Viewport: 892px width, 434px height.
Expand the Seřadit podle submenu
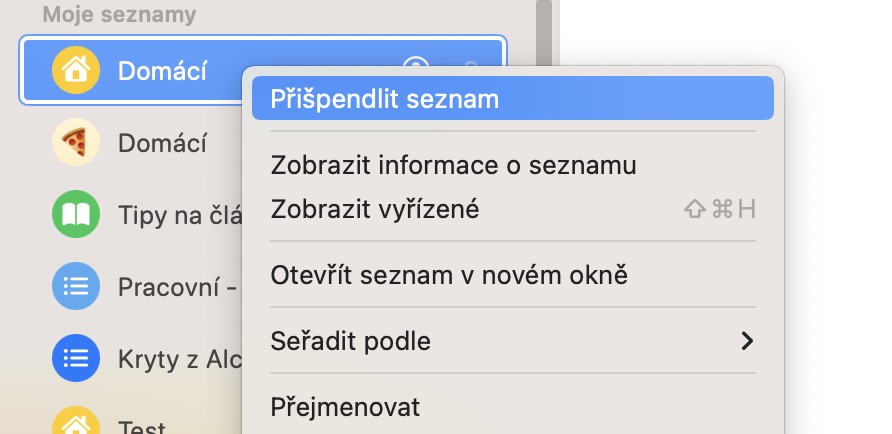click(350, 341)
